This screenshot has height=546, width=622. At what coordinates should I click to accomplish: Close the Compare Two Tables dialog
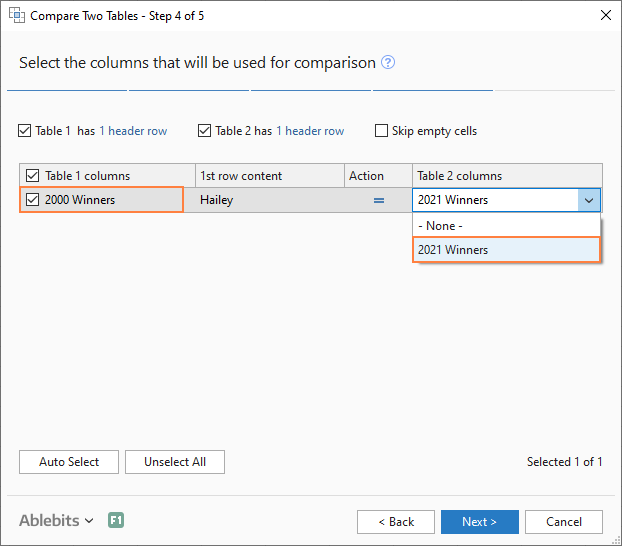(x=605, y=16)
